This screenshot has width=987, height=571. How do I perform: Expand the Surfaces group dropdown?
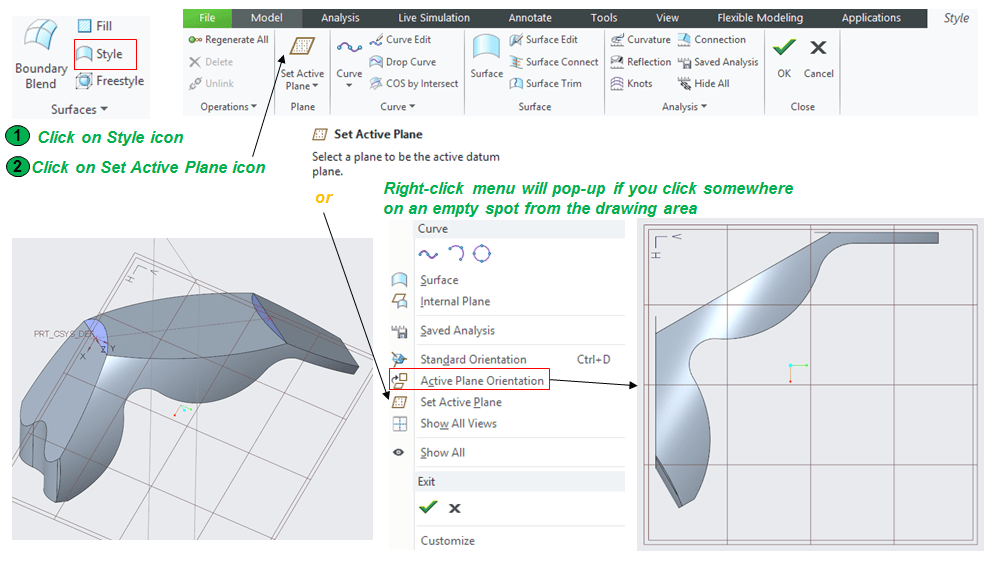[x=79, y=109]
